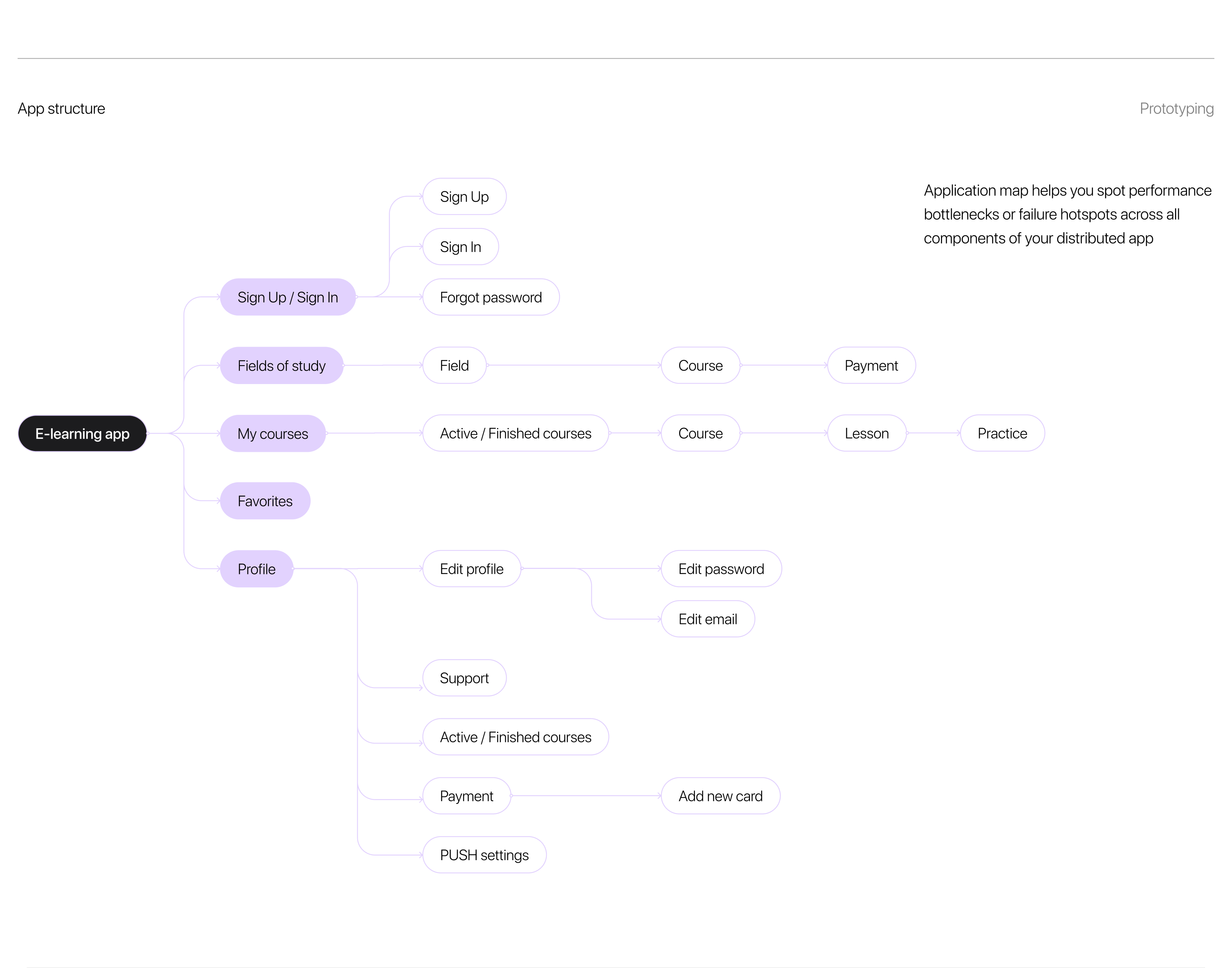Select the Sign Up / Sign In node
The height and width of the screenshot is (968, 1232).
coord(287,297)
